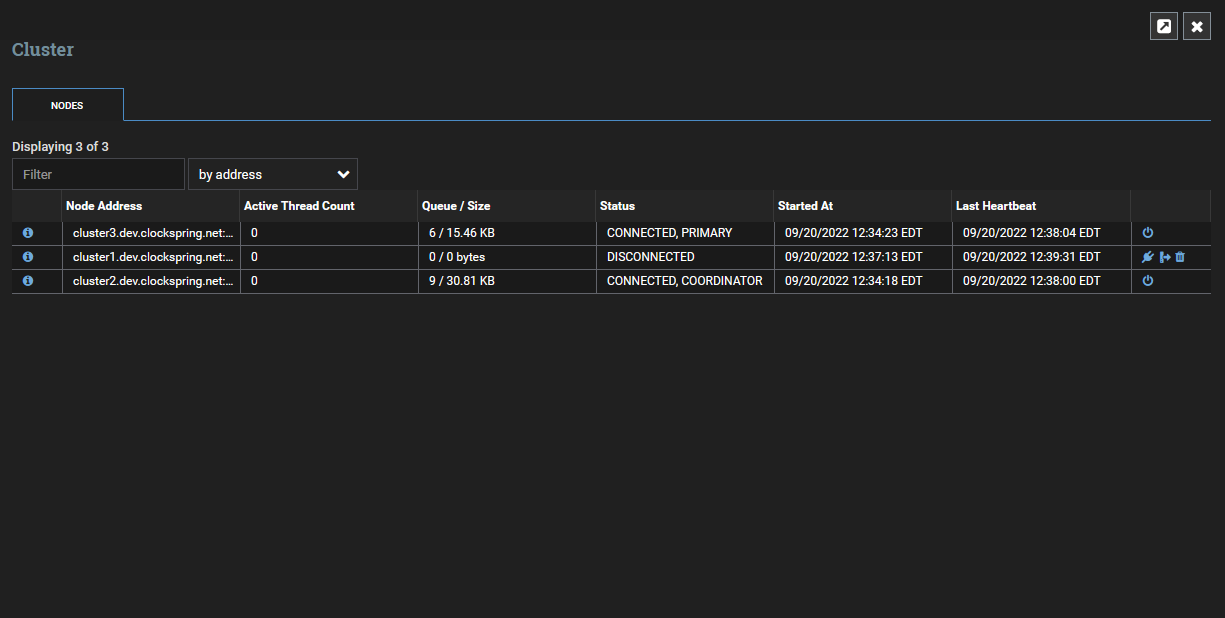This screenshot has width=1225, height=618.
Task: Connect the disconnected cluster1 node
Action: coord(1148,257)
